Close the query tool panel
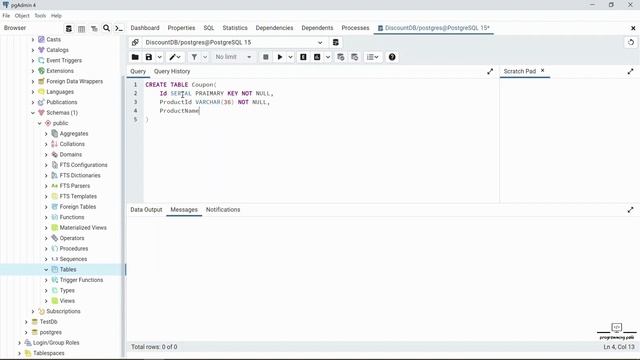This screenshot has width=640, height=360. pos(633,28)
